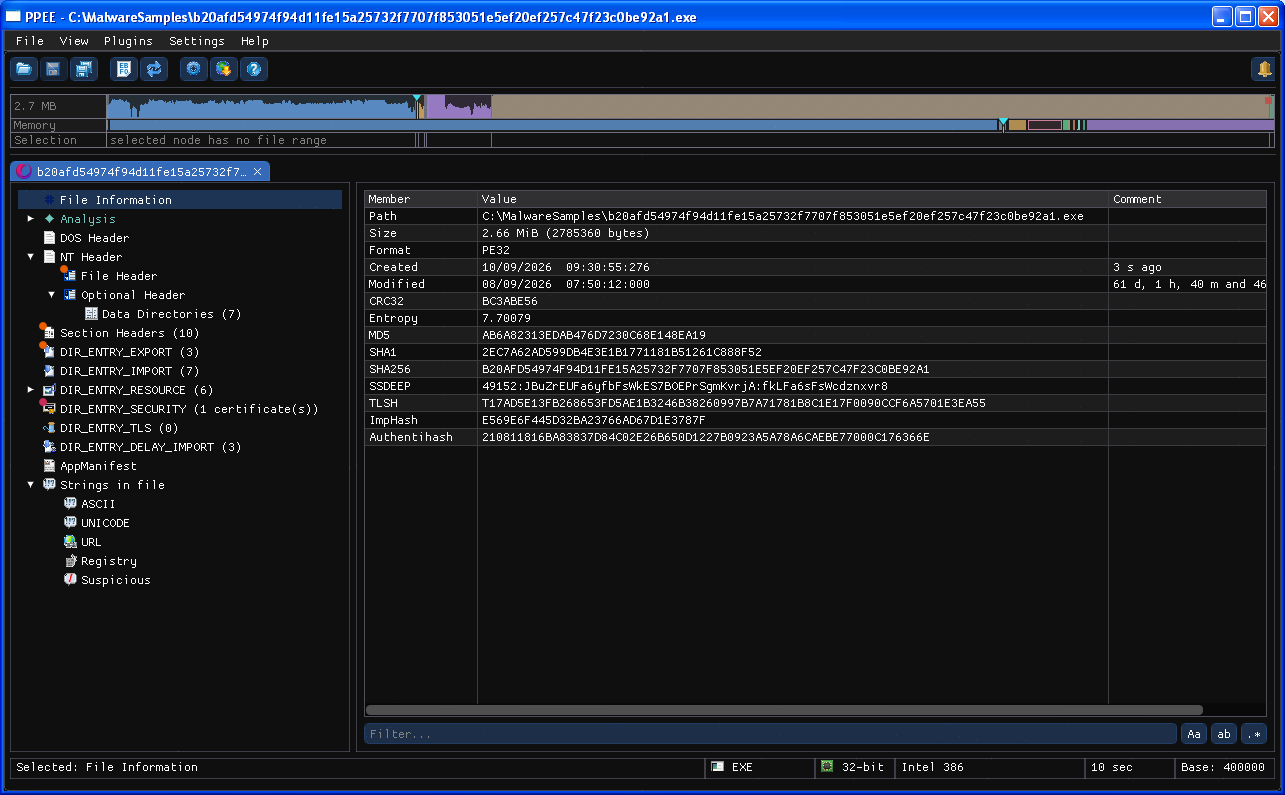Viewport: 1285px width, 795px height.
Task: Open the Plugins menu
Action: coord(128,41)
